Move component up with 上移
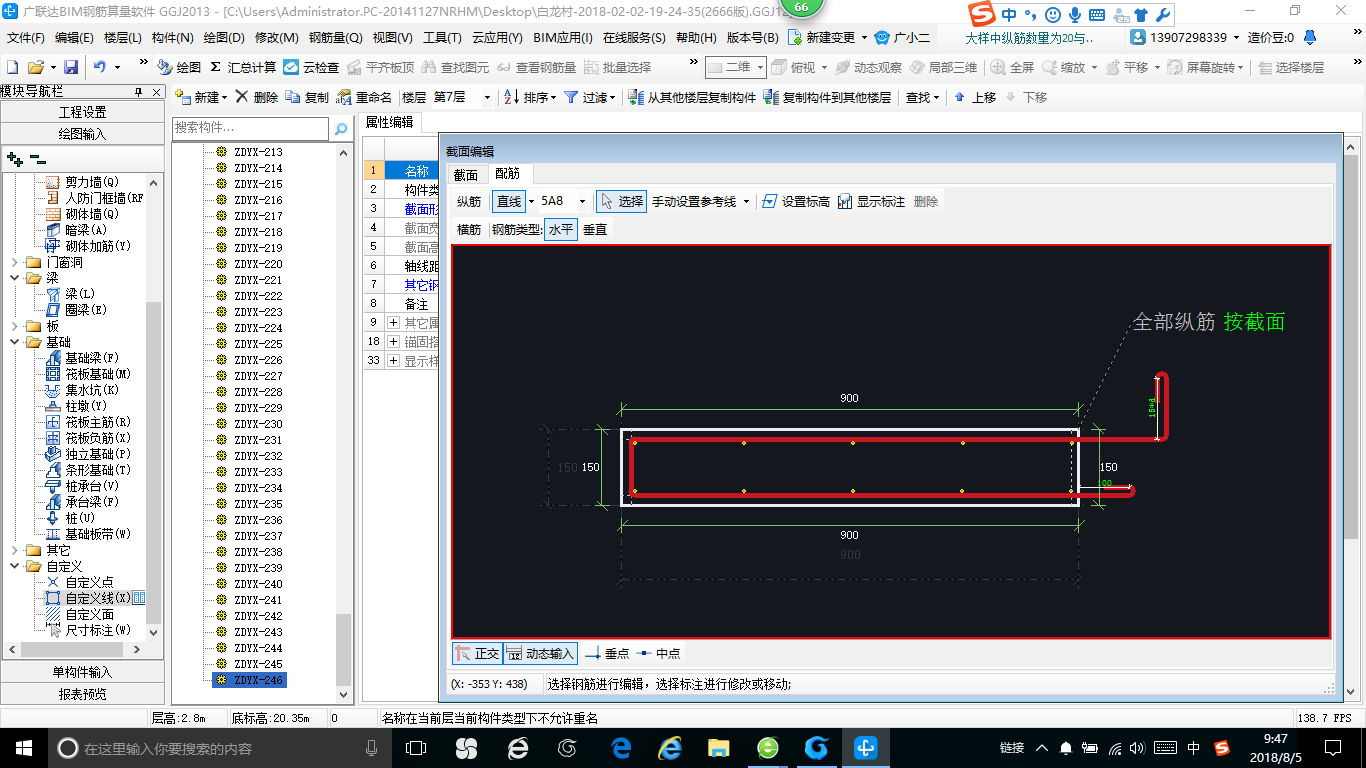Screen dimensions: 1366x768 (x=975, y=97)
